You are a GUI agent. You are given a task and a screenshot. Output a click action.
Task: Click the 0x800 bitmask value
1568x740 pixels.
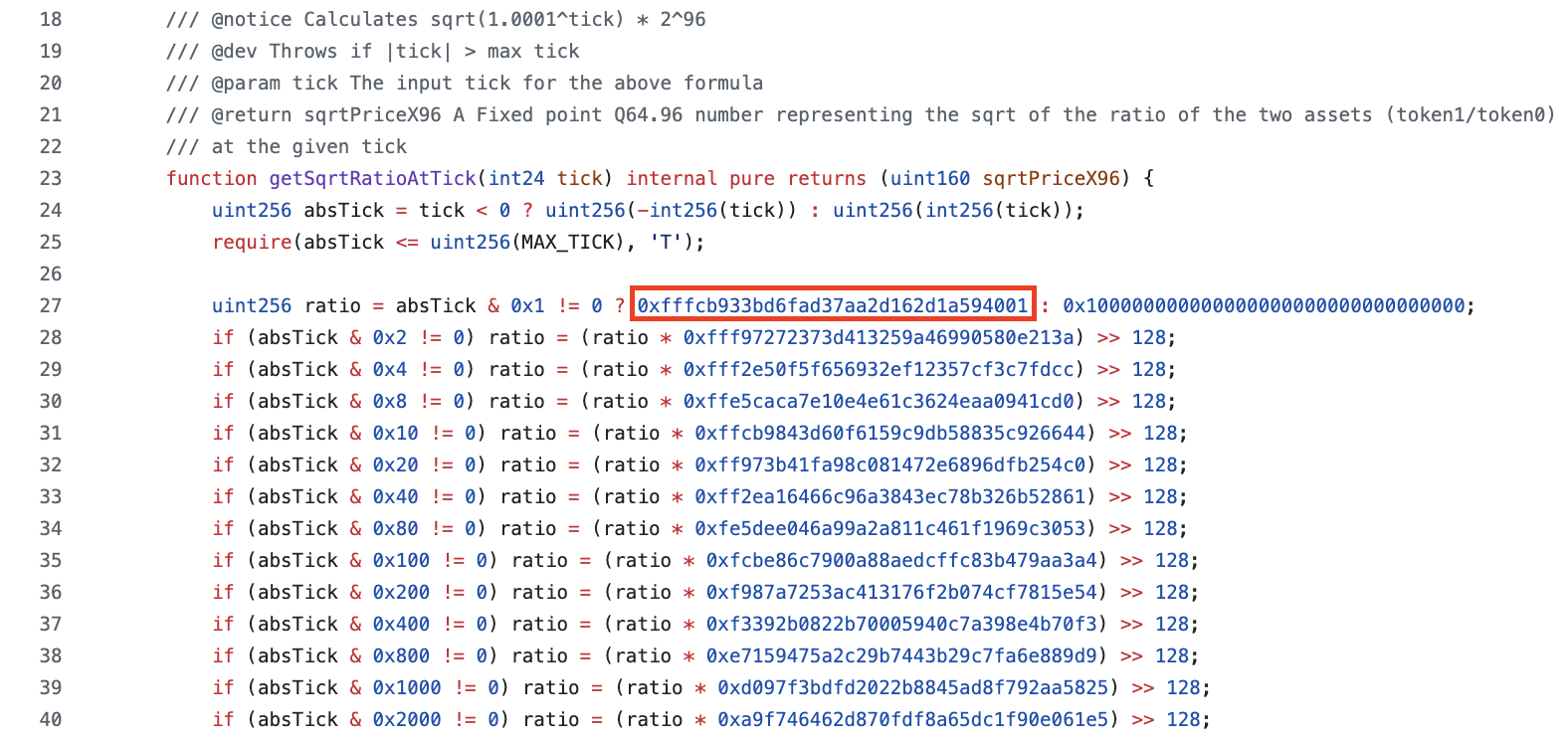pos(401,655)
